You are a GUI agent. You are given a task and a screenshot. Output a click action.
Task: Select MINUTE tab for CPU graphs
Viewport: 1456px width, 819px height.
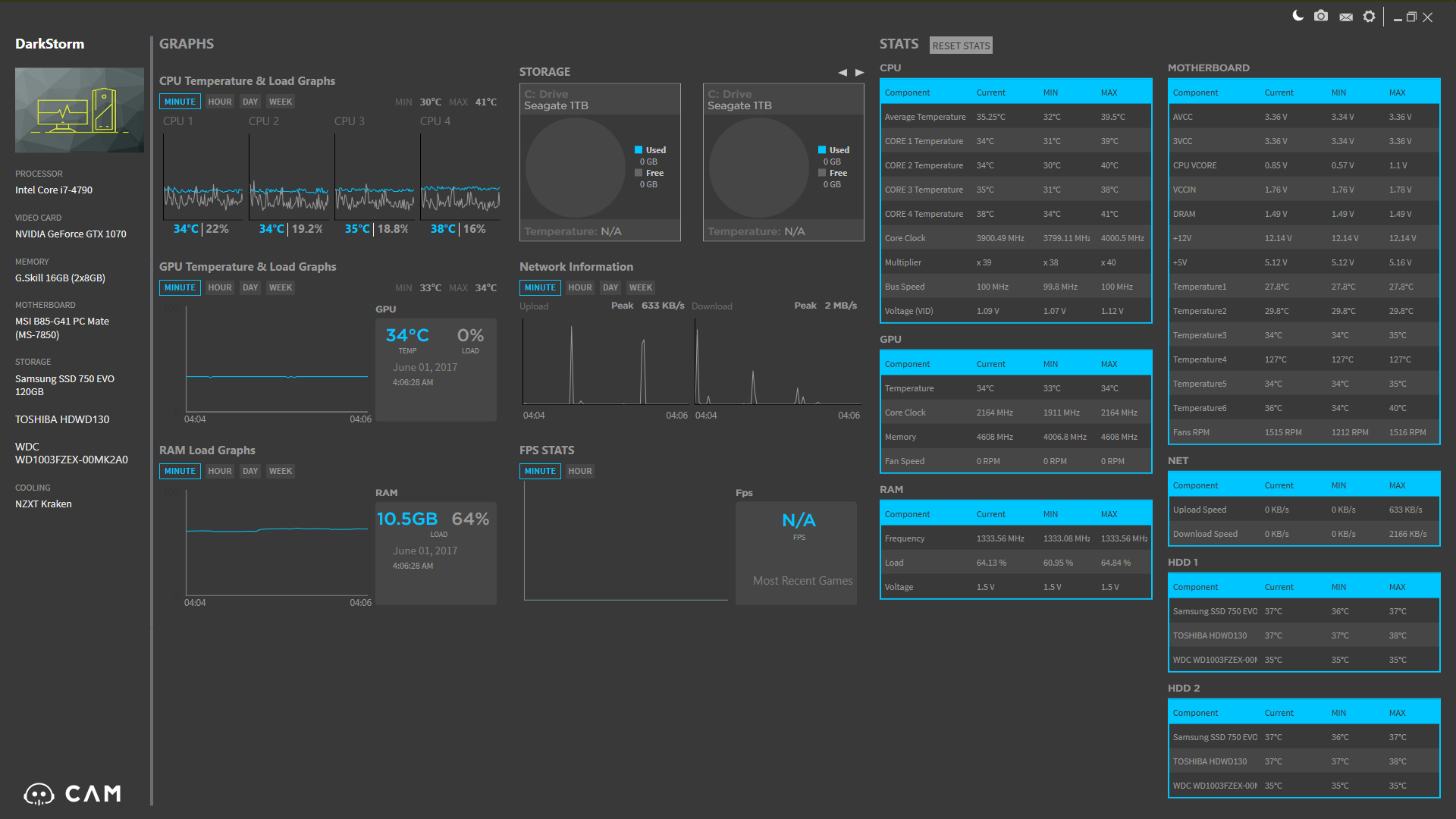point(180,102)
